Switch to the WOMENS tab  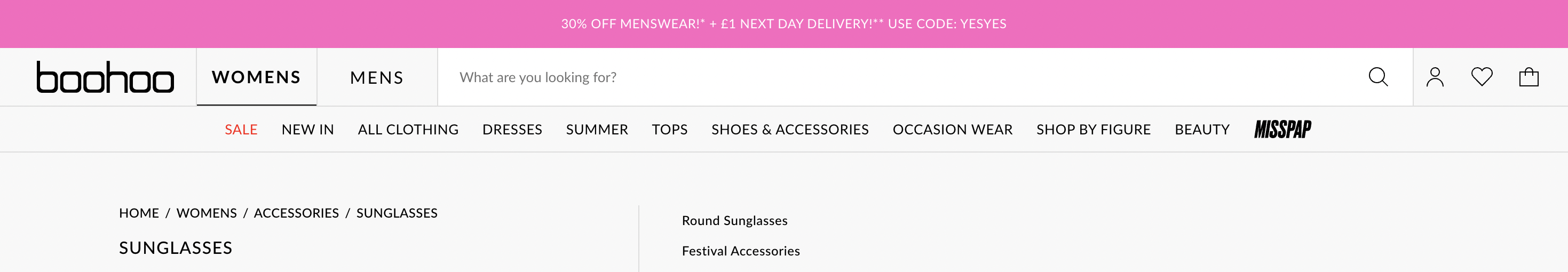point(256,77)
